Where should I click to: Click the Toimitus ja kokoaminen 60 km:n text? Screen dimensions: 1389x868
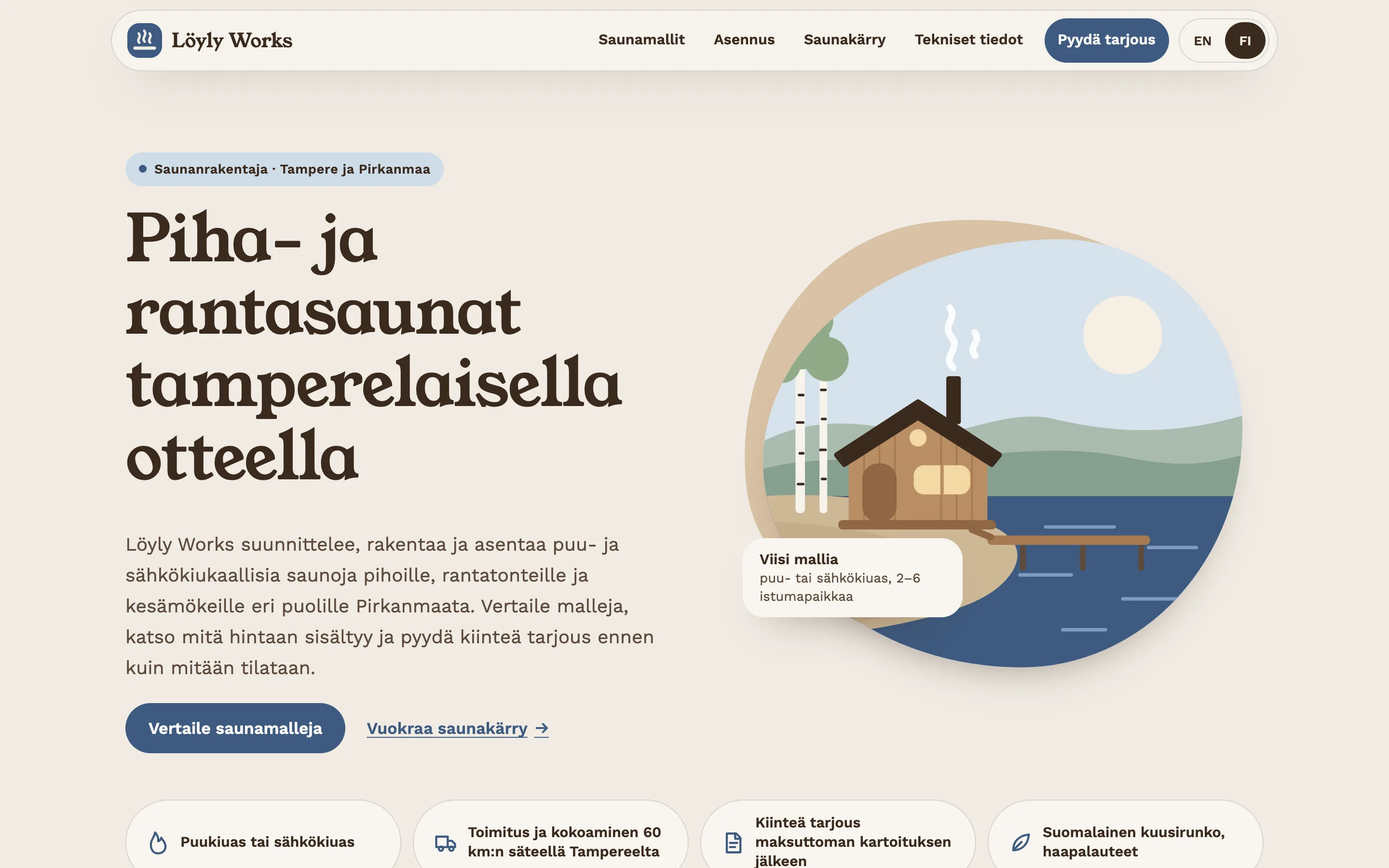point(564,841)
